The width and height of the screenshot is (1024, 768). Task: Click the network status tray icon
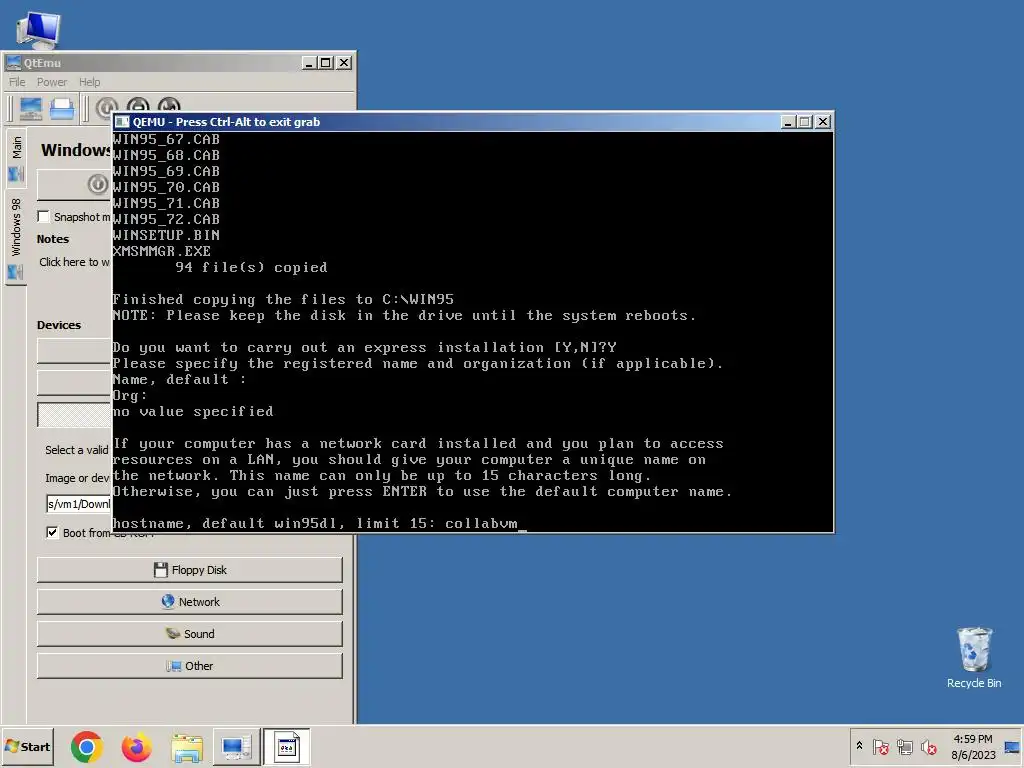point(904,746)
